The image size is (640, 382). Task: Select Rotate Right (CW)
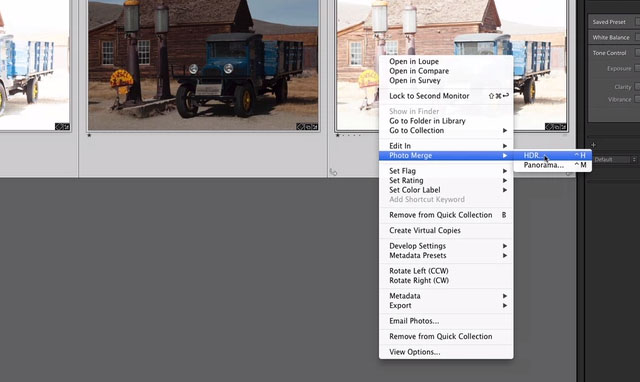[446, 281]
